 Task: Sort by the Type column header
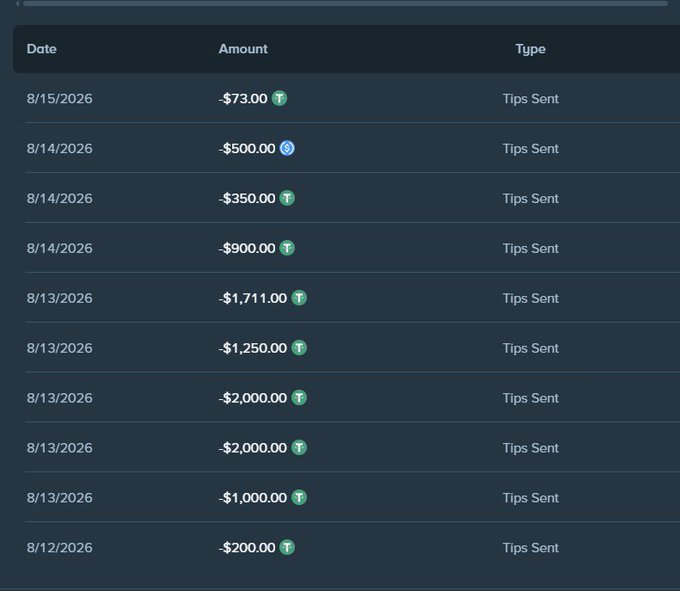point(530,49)
